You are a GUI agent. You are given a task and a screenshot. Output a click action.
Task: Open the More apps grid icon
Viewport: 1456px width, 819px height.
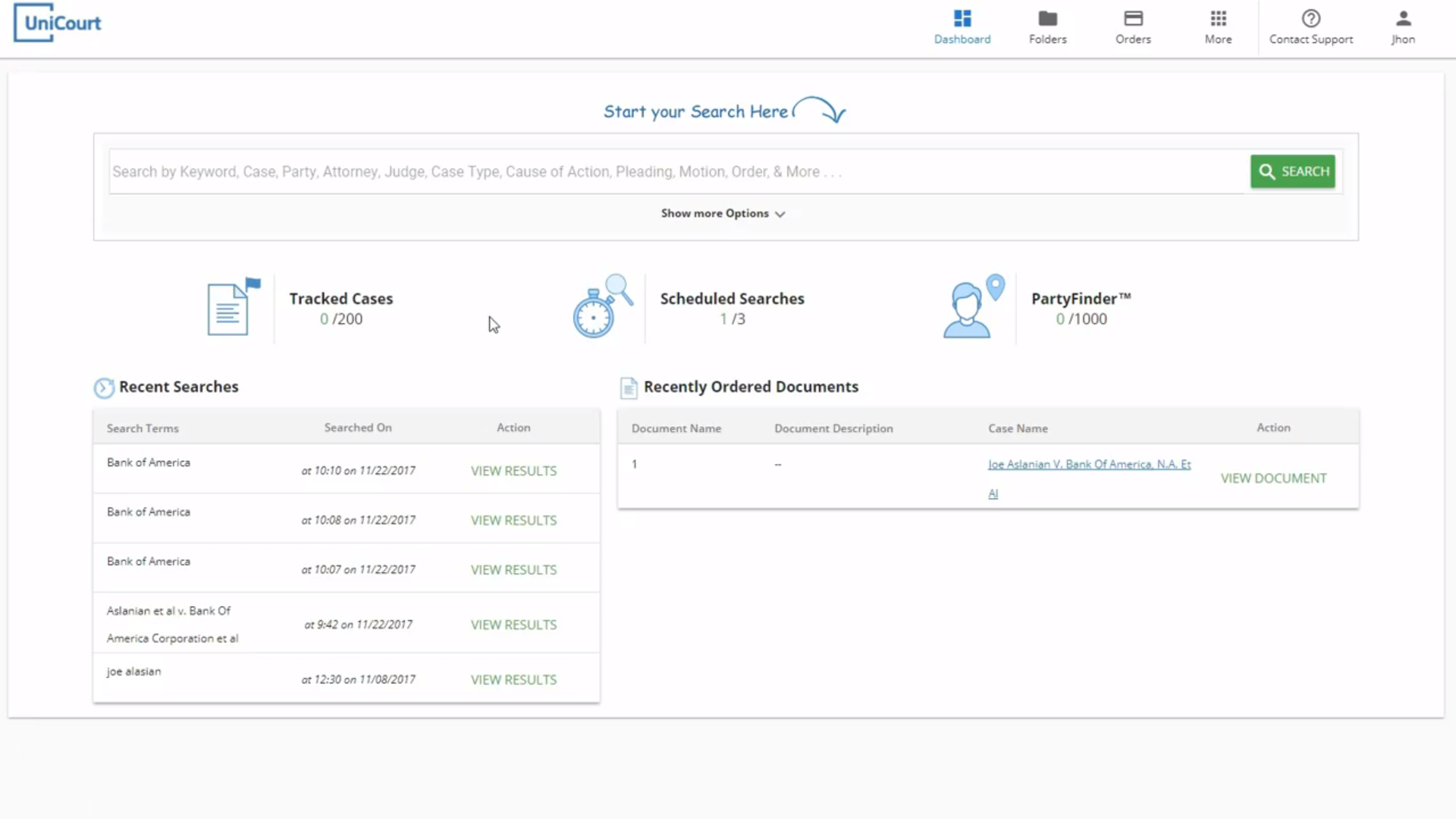click(1219, 18)
